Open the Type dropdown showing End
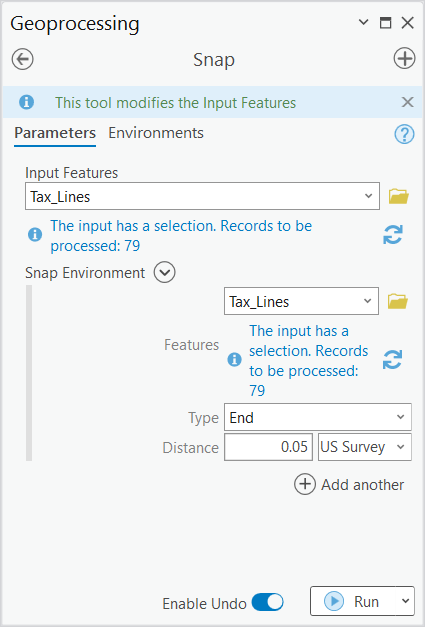Screen dimensions: 425x627 [317, 417]
